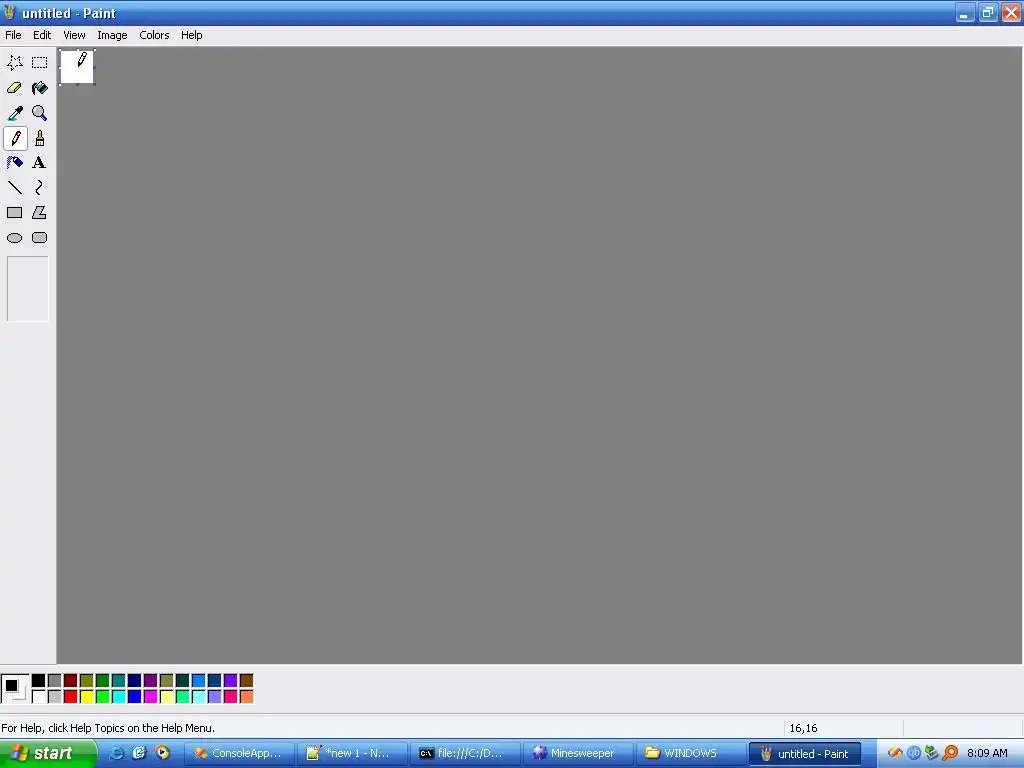Select the straight Line tool

coord(14,188)
